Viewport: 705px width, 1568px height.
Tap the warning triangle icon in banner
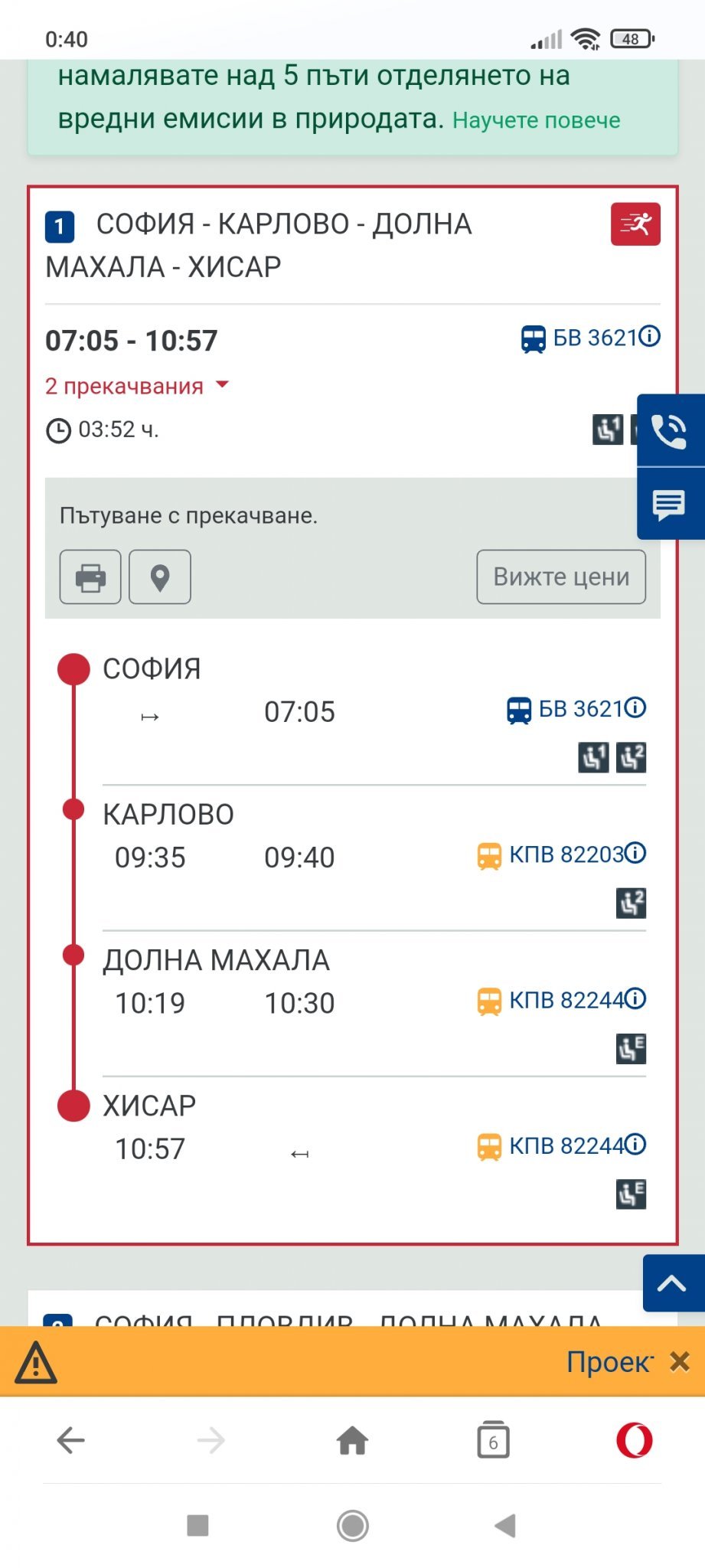[36, 1363]
